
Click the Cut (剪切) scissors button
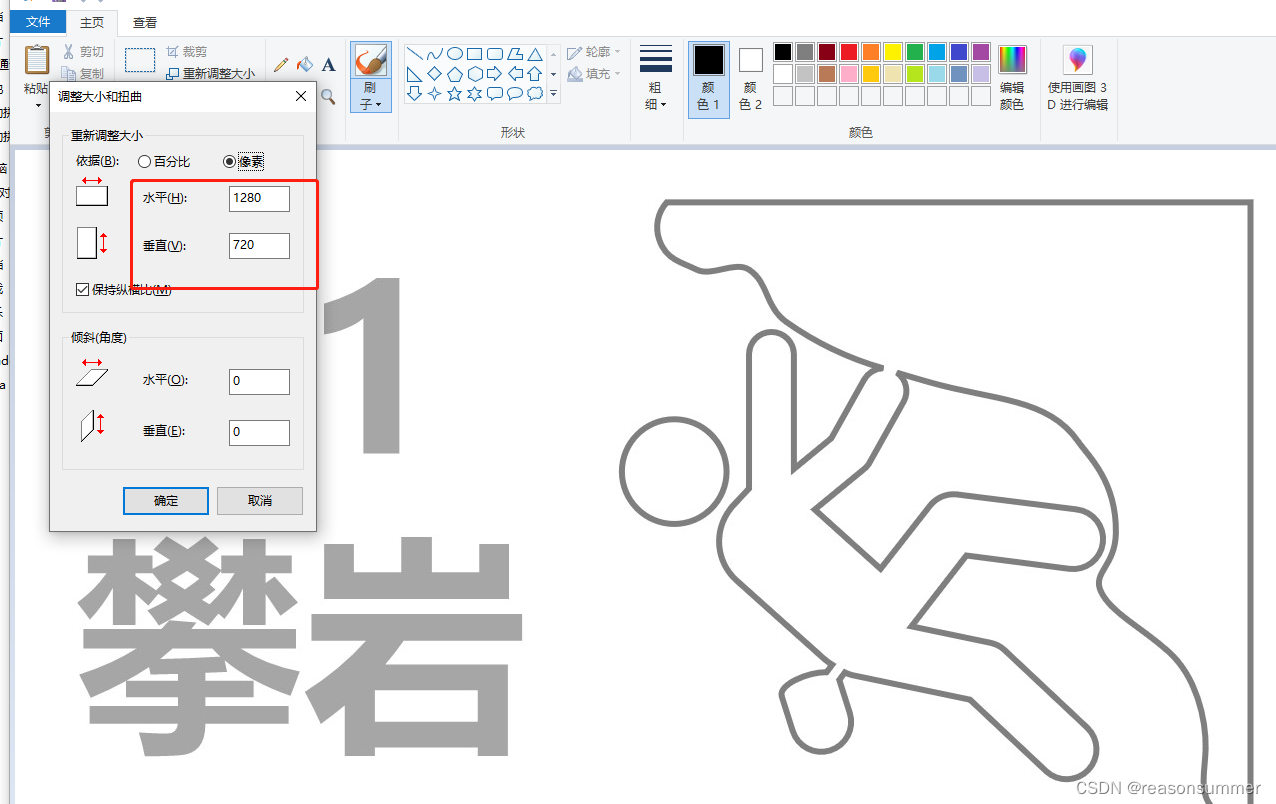tap(83, 52)
